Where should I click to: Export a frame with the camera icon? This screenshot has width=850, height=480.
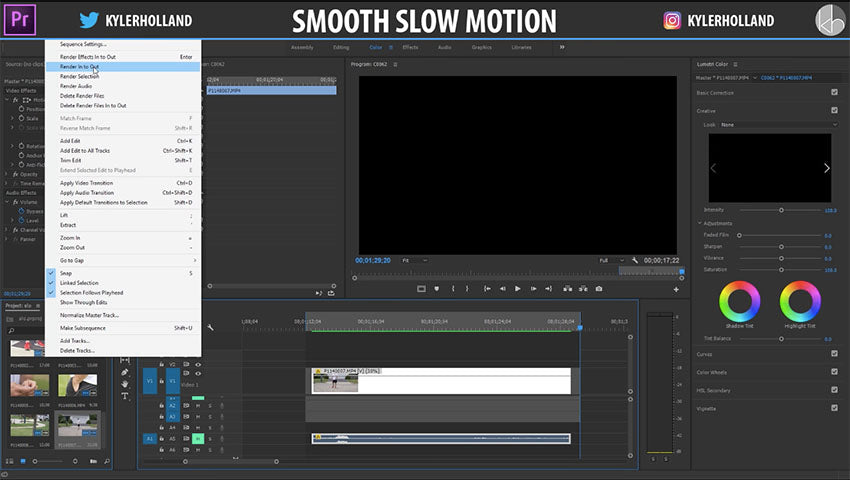click(x=599, y=289)
